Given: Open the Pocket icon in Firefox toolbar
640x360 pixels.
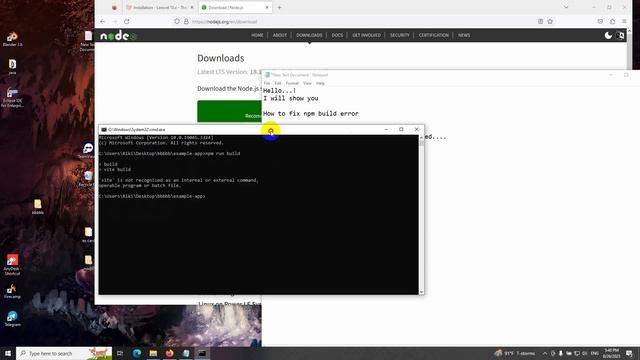Looking at the screenshot, I should click(600, 21).
